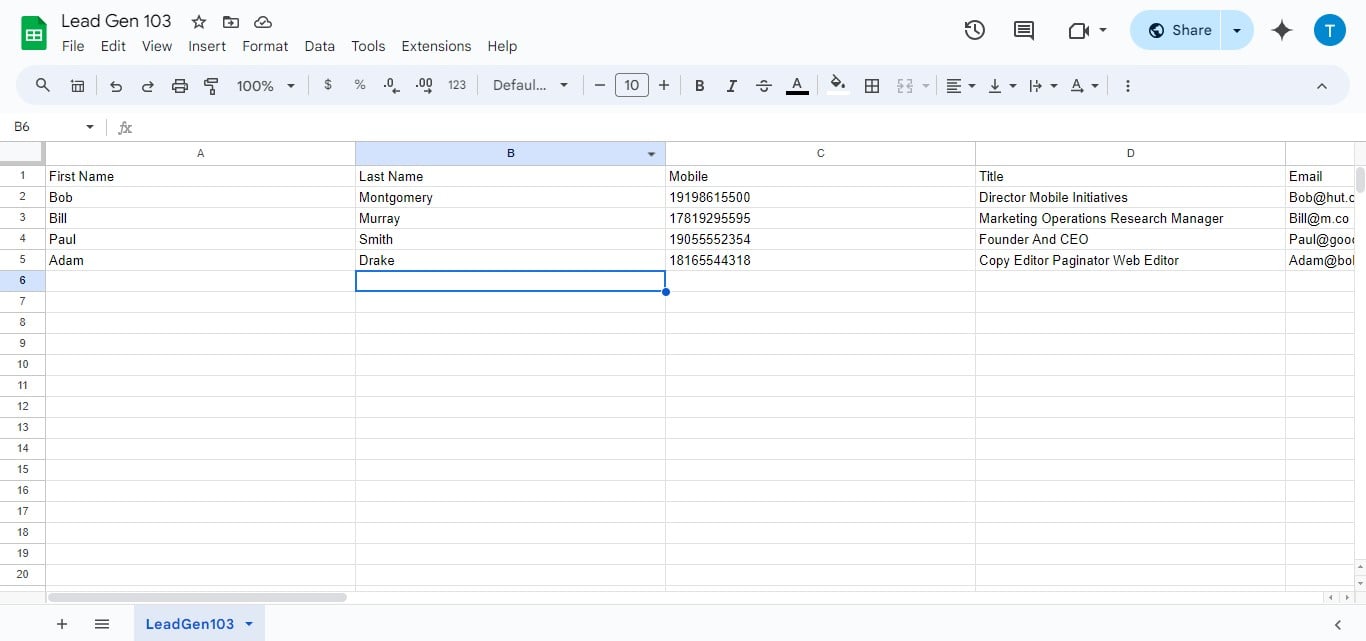Open the text color picker
This screenshot has height=641, width=1366.
pyautogui.click(x=797, y=85)
